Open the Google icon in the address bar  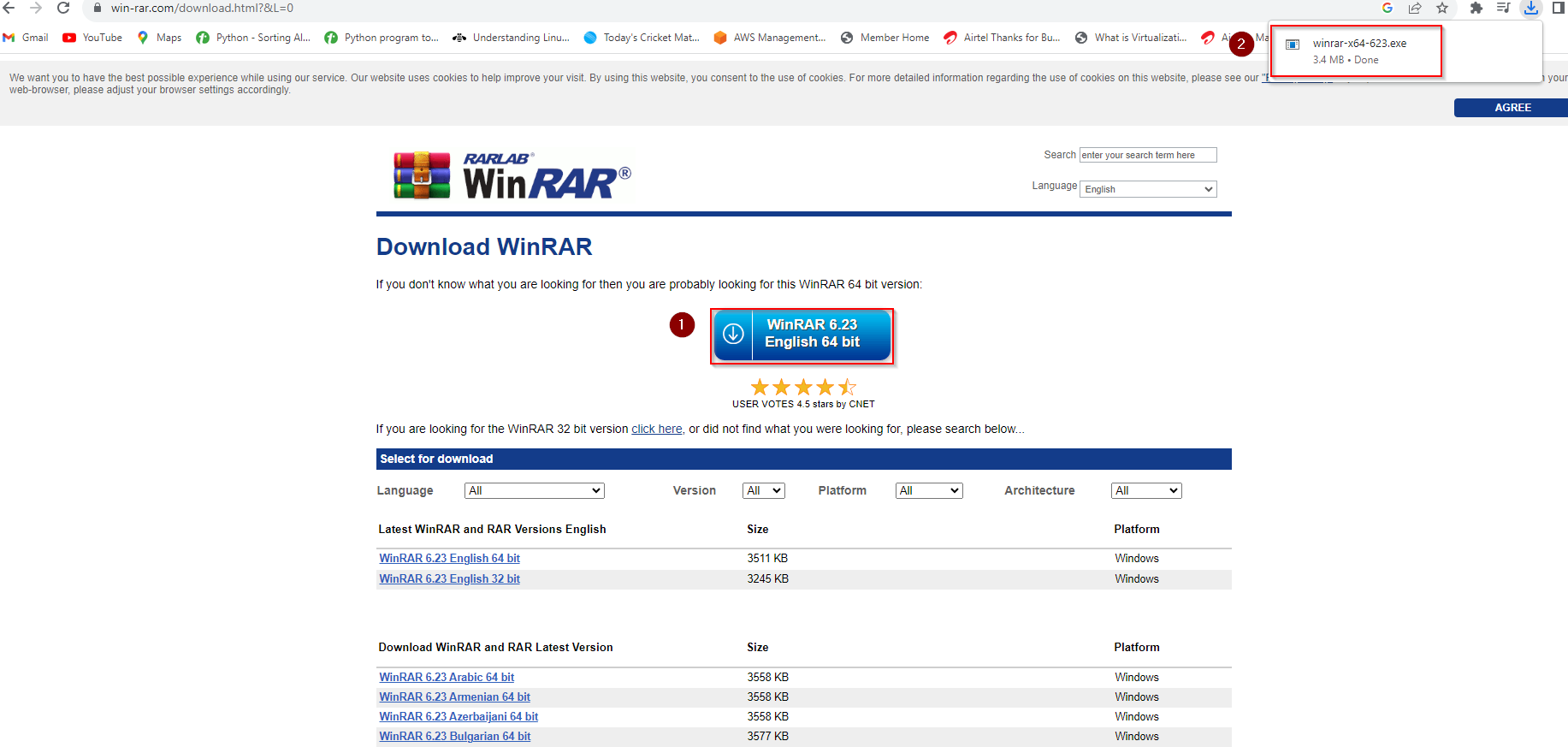click(x=1388, y=8)
